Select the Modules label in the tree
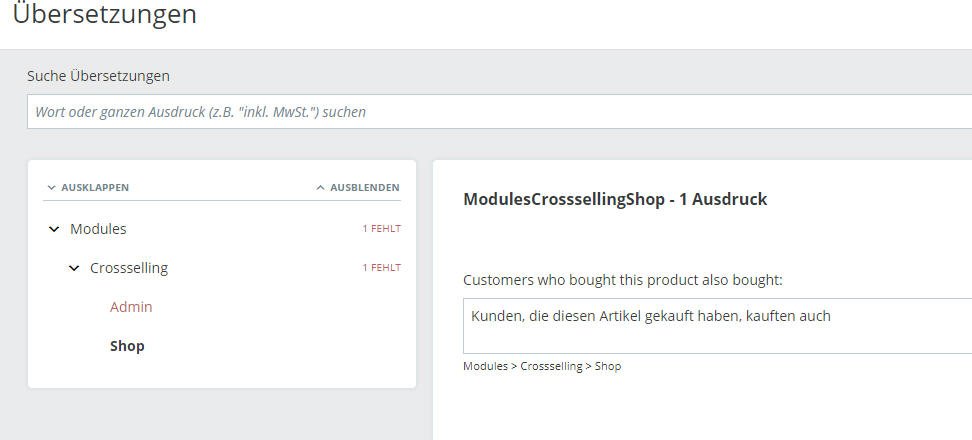This screenshot has height=440, width=972. (98, 229)
